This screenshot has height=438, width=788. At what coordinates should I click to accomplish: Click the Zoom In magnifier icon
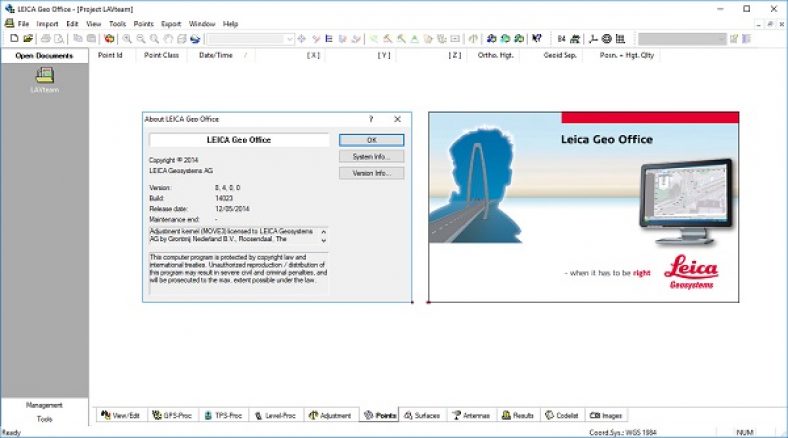[128, 39]
